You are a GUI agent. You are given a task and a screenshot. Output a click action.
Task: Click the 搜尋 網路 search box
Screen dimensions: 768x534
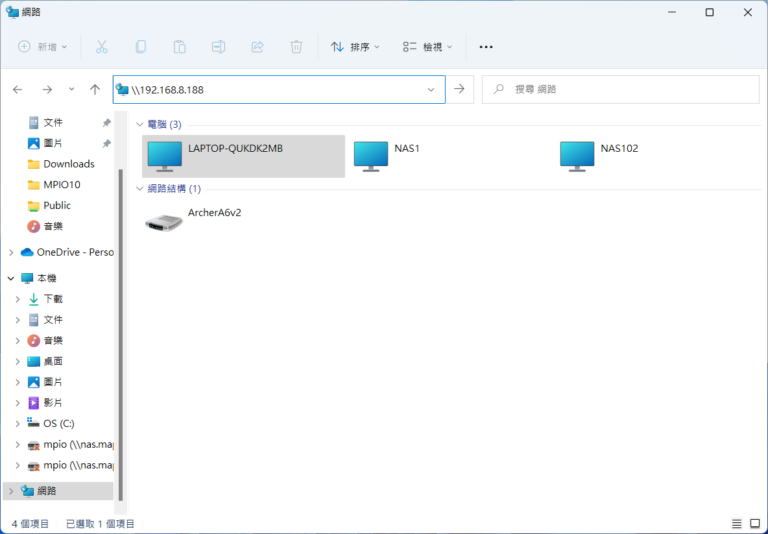point(621,89)
